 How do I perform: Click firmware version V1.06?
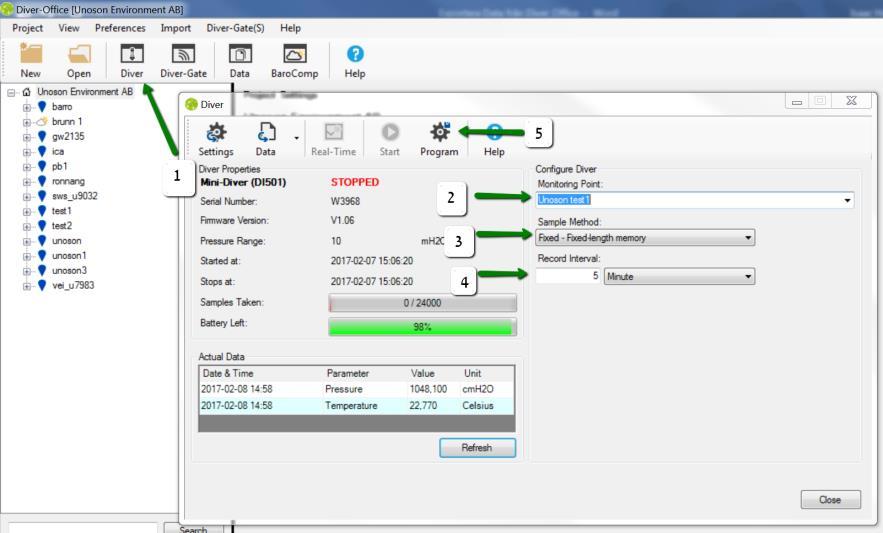coord(342,220)
